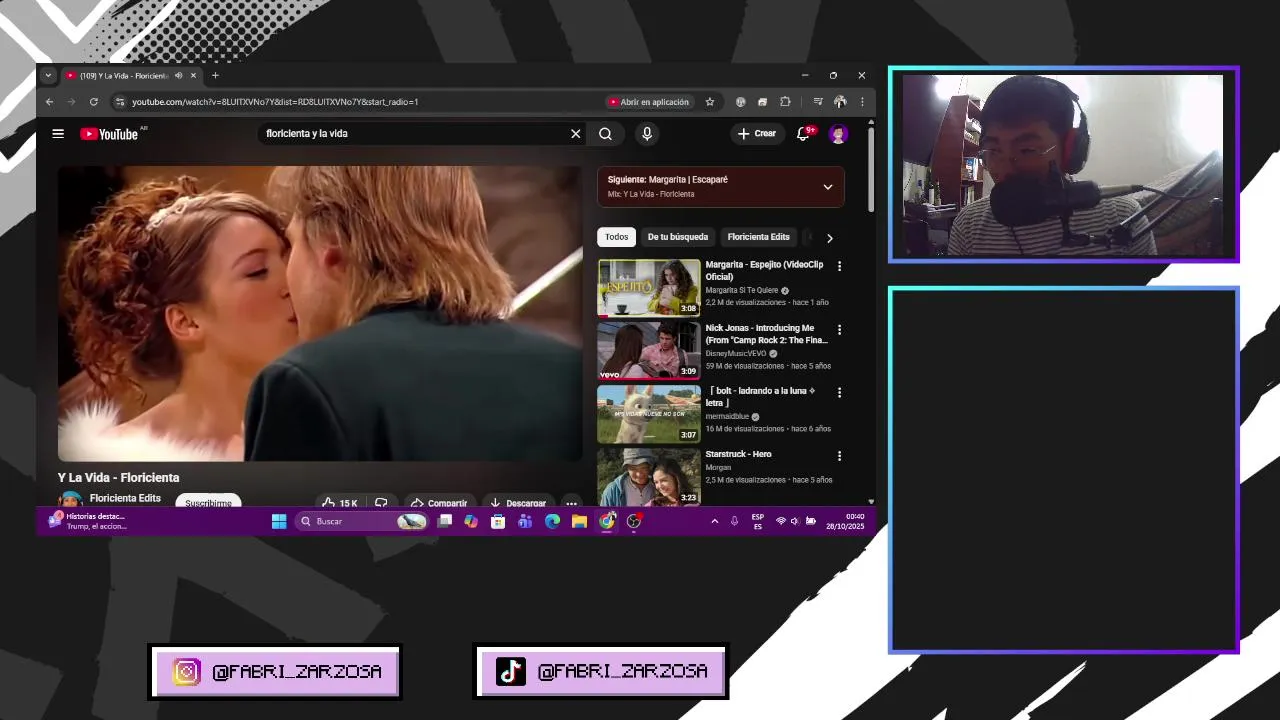Expand the 'Siguiente: Margarita' mix playlist
Image resolution: width=1280 pixels, height=720 pixels.
[x=827, y=187]
